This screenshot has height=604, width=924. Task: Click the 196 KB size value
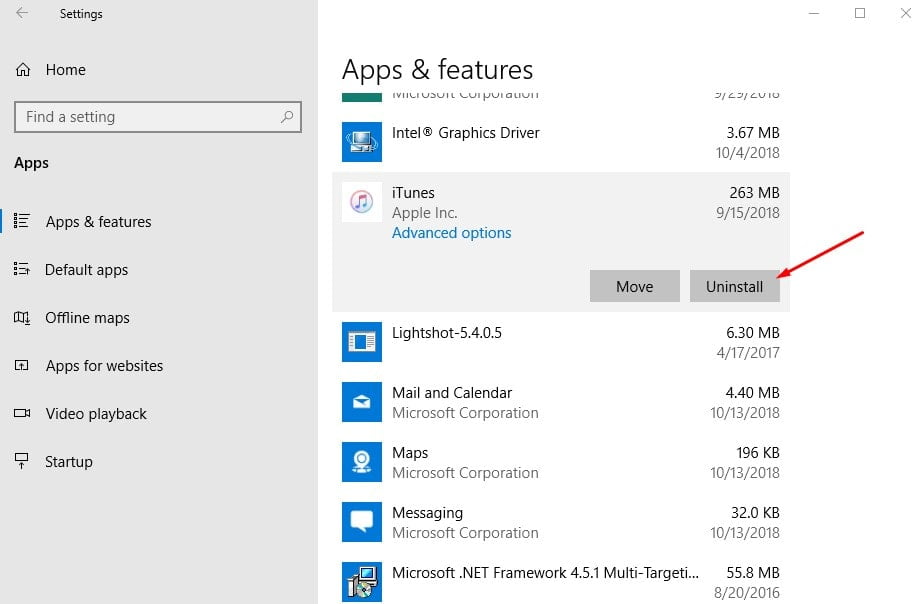pyautogui.click(x=758, y=453)
